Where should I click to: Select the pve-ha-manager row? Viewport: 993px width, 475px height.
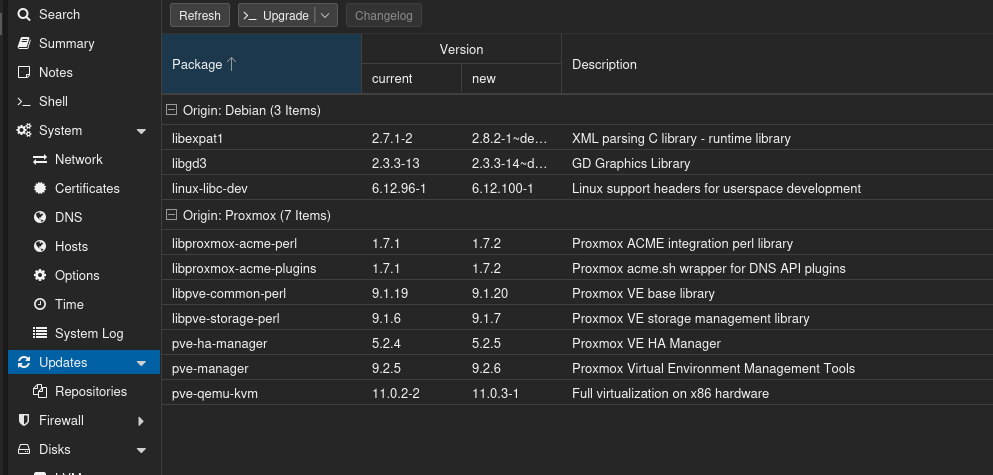click(578, 343)
